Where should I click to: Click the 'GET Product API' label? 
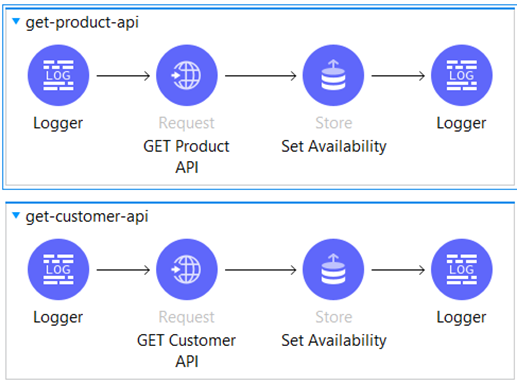pyautogui.click(x=186, y=157)
